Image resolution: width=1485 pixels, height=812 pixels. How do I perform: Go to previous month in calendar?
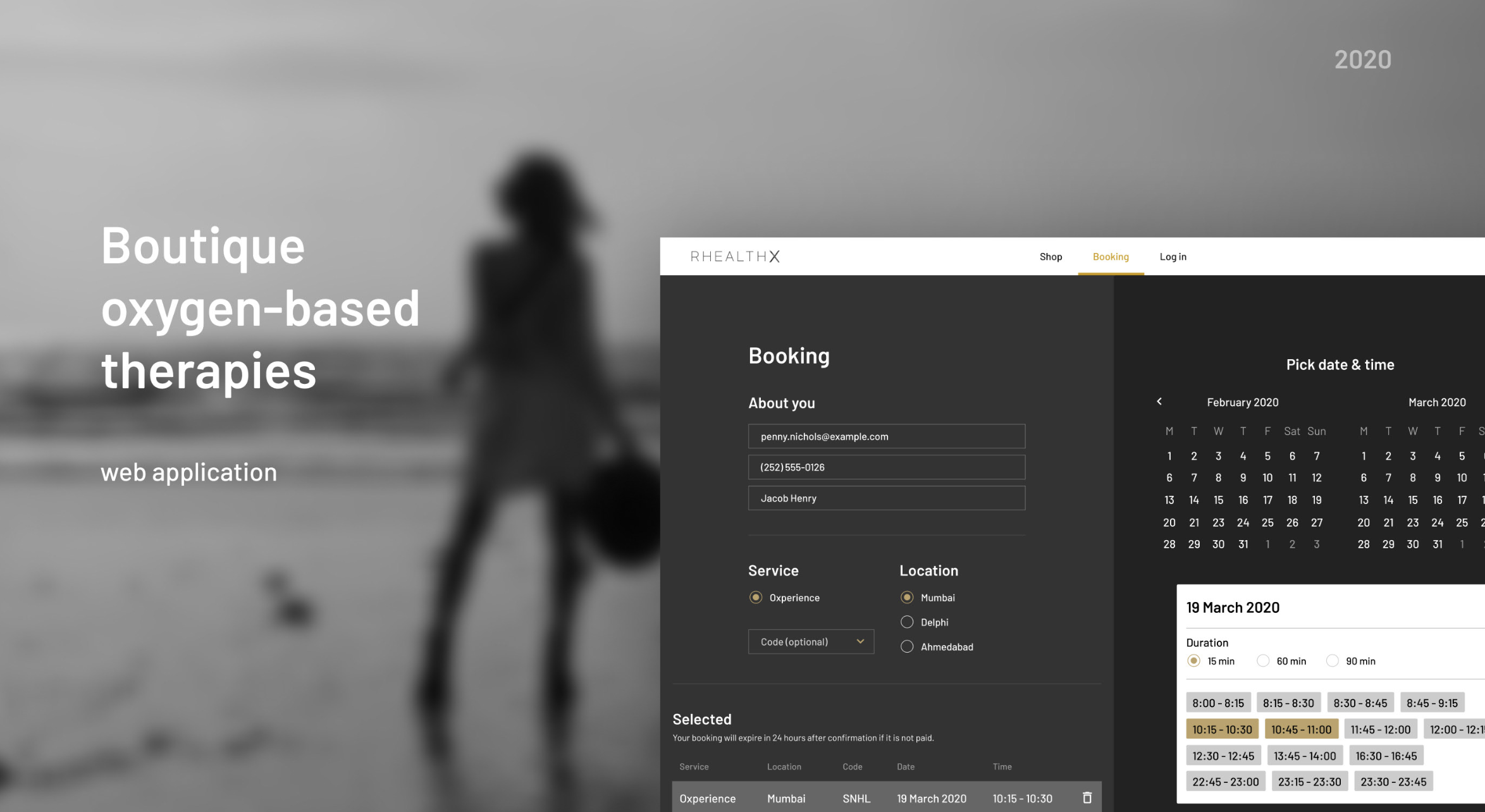(1159, 402)
